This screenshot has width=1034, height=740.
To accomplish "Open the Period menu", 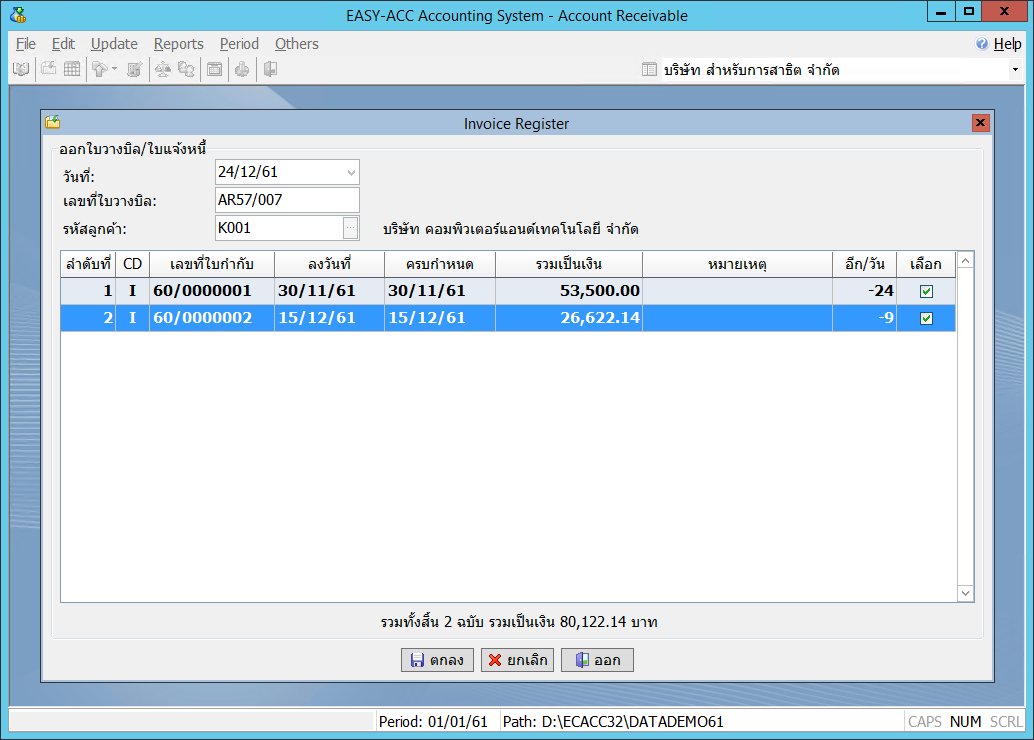I will coord(239,44).
